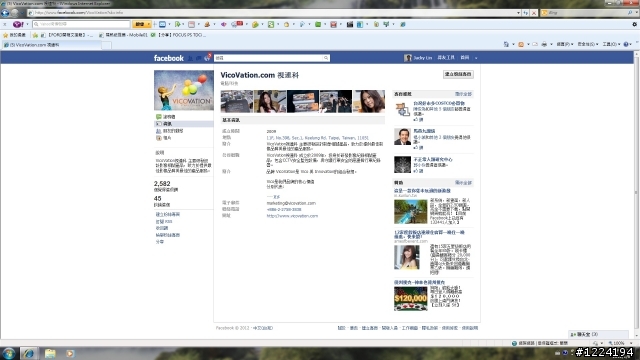This screenshot has height=360, width=640.
Task: Click the Yahoo toolbar settings gear
Action: pyautogui.click(x=634, y=24)
